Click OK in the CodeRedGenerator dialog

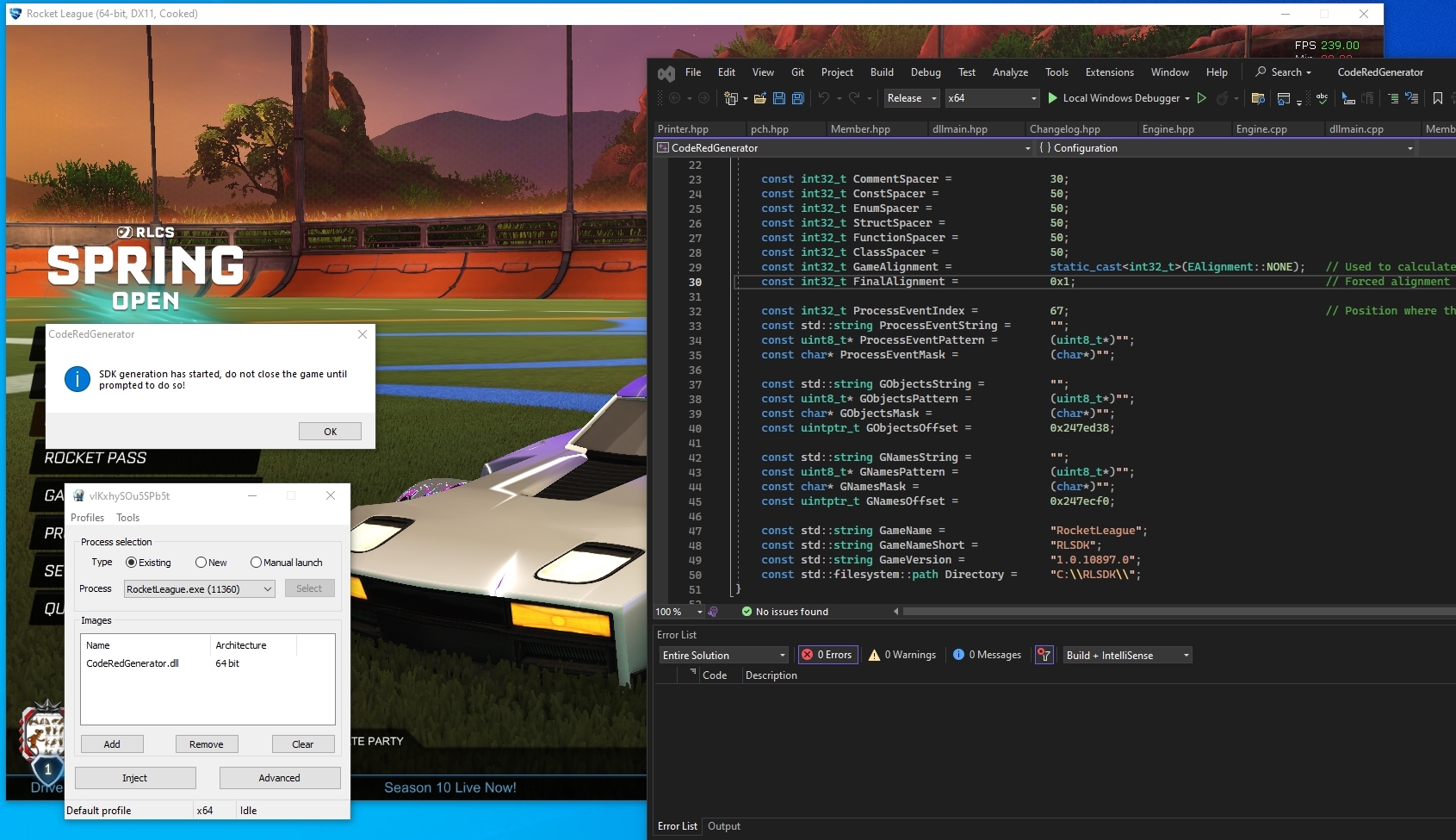330,432
